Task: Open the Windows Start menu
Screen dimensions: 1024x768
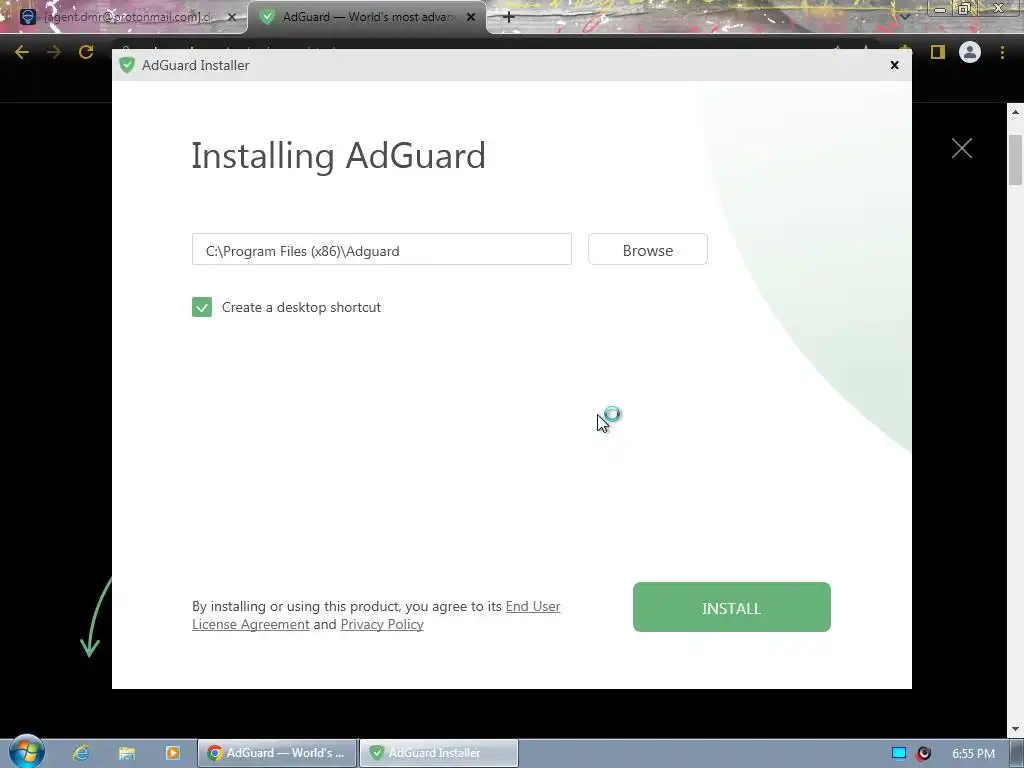Action: click(26, 752)
